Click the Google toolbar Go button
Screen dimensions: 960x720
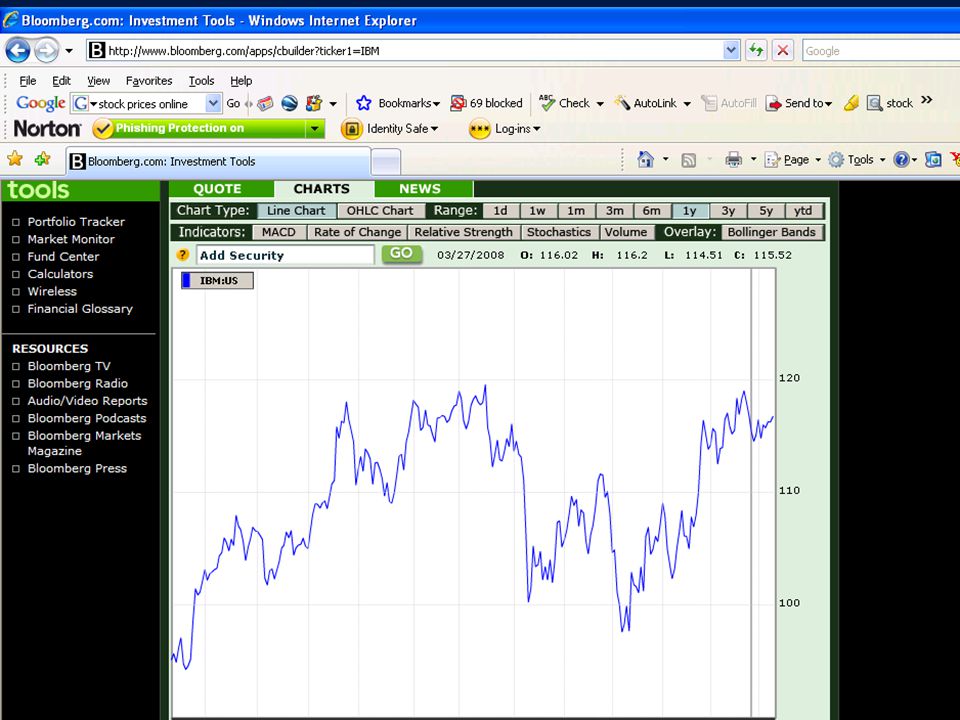pyautogui.click(x=233, y=103)
